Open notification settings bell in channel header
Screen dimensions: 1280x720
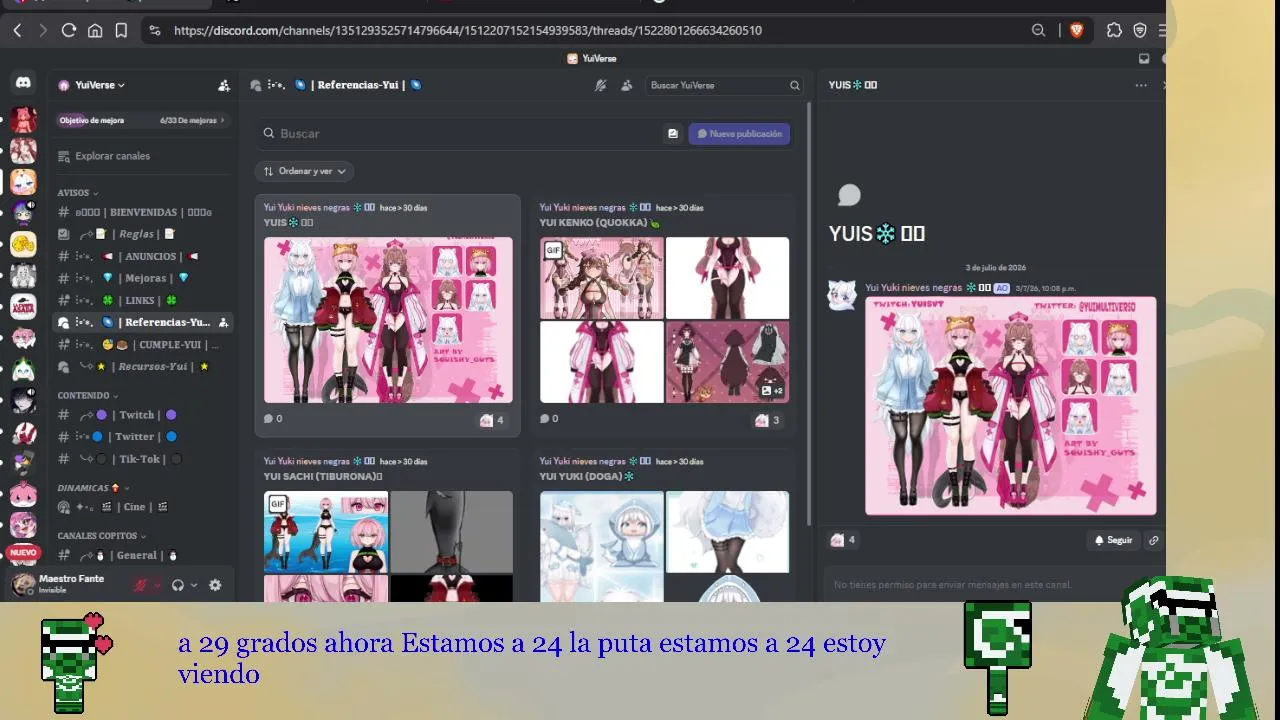coord(600,85)
